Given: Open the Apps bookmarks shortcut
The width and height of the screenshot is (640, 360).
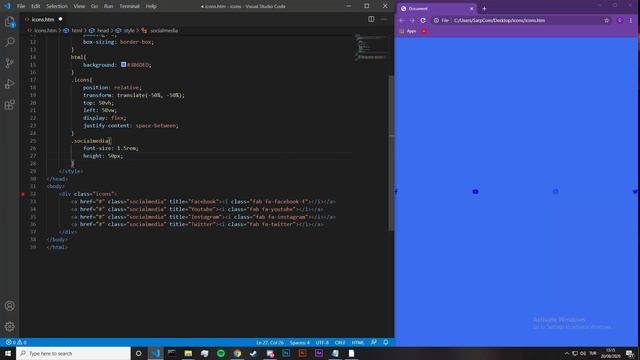Looking at the screenshot, I should [x=408, y=31].
